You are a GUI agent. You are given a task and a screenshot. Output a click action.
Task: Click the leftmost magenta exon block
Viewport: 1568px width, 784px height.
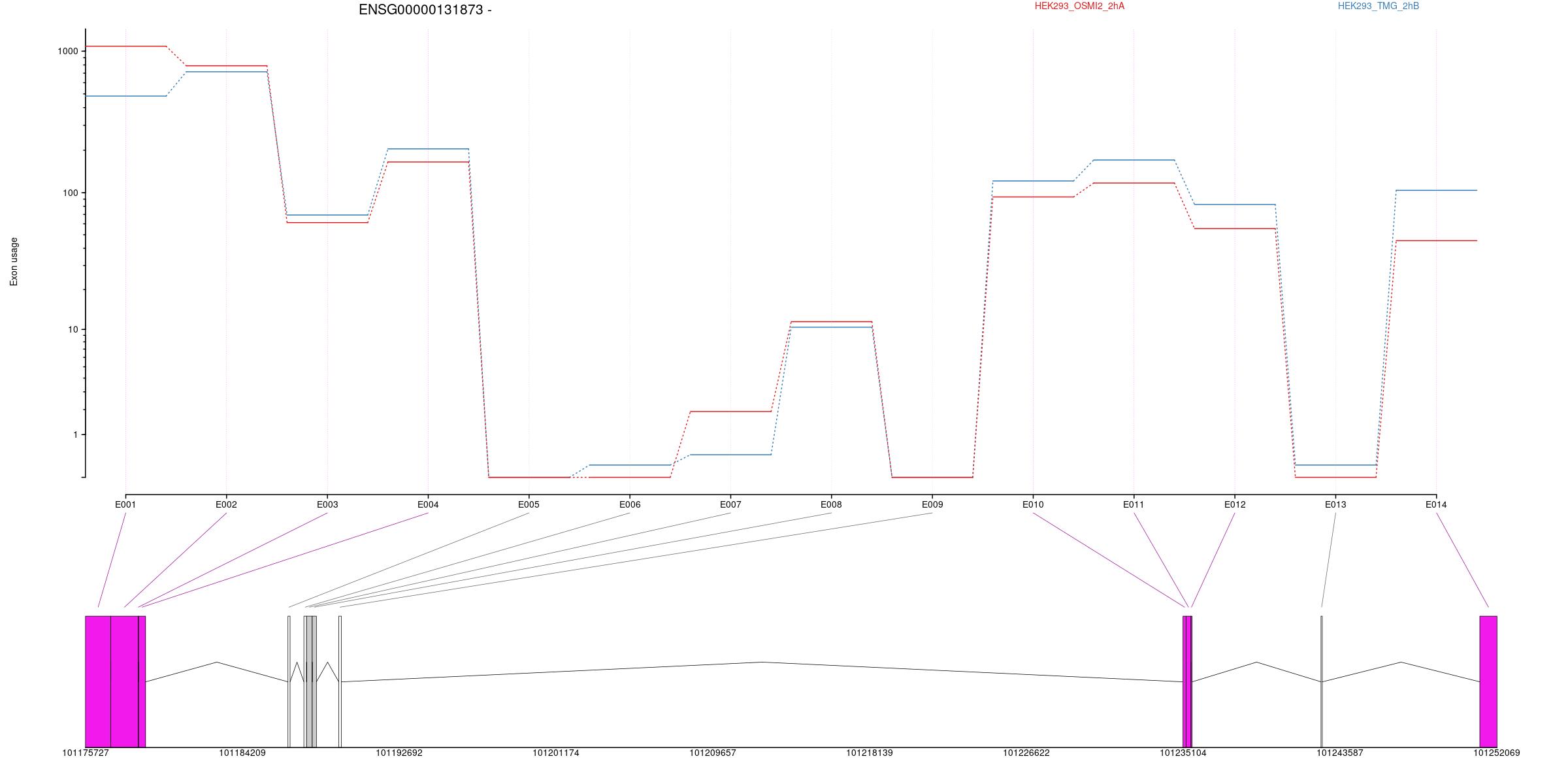[x=98, y=681]
